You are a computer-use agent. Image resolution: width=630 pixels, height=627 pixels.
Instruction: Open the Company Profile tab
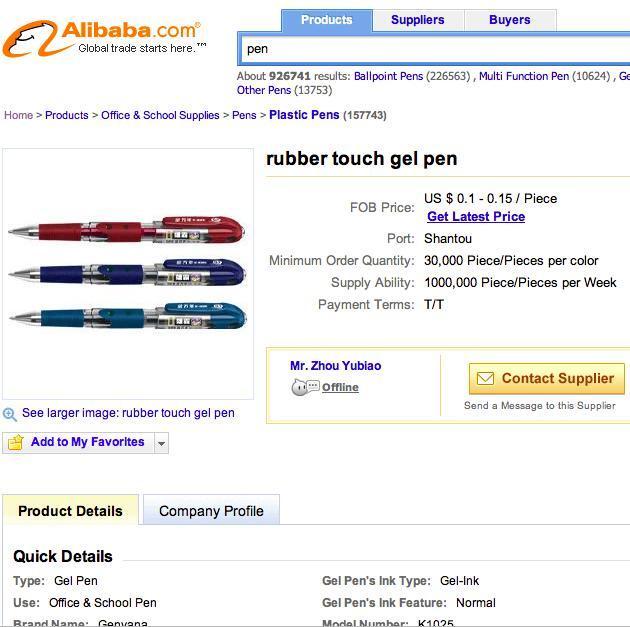[x=211, y=511]
